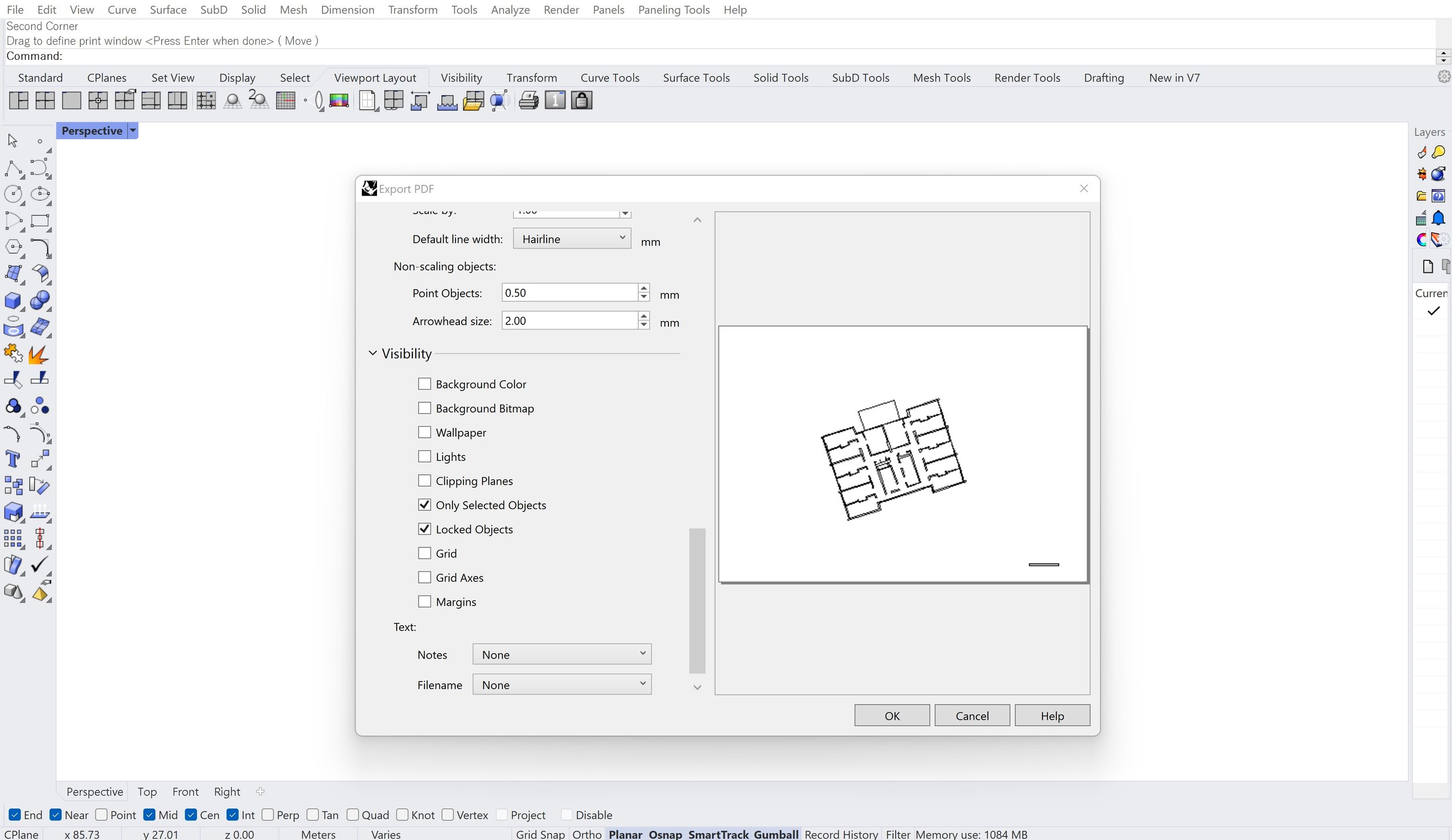Open the Perspective viewport title dropdown arrow
The image size is (1452, 840).
click(x=133, y=131)
